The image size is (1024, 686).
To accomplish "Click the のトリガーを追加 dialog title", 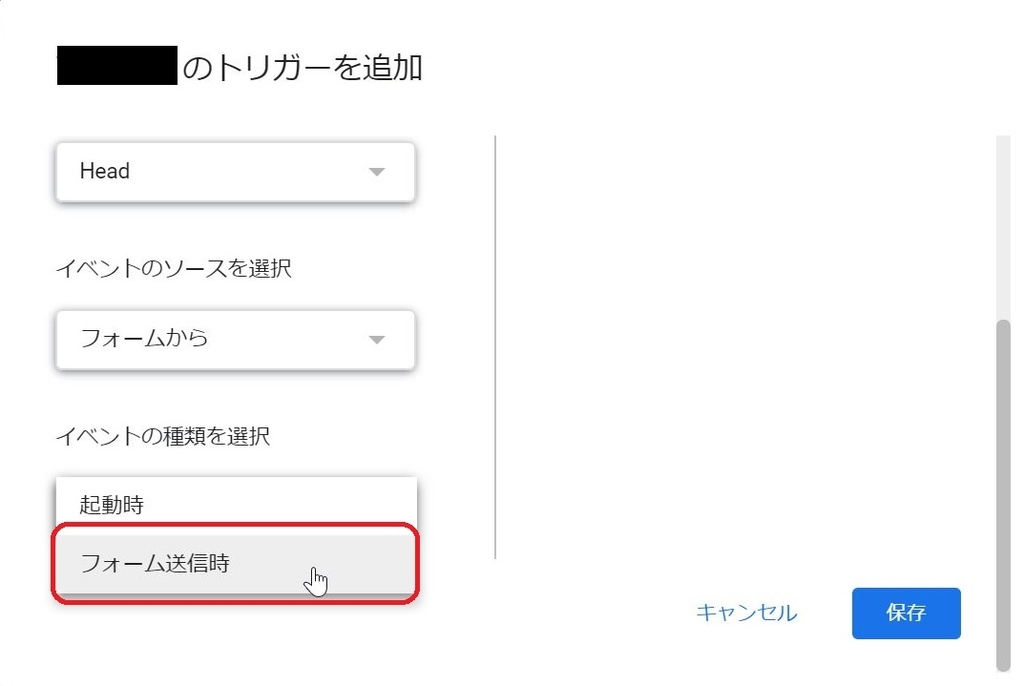I will tap(302, 67).
